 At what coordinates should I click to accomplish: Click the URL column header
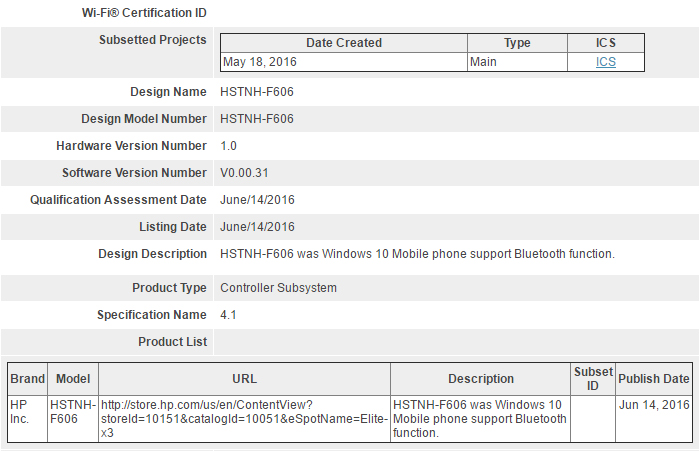(244, 379)
